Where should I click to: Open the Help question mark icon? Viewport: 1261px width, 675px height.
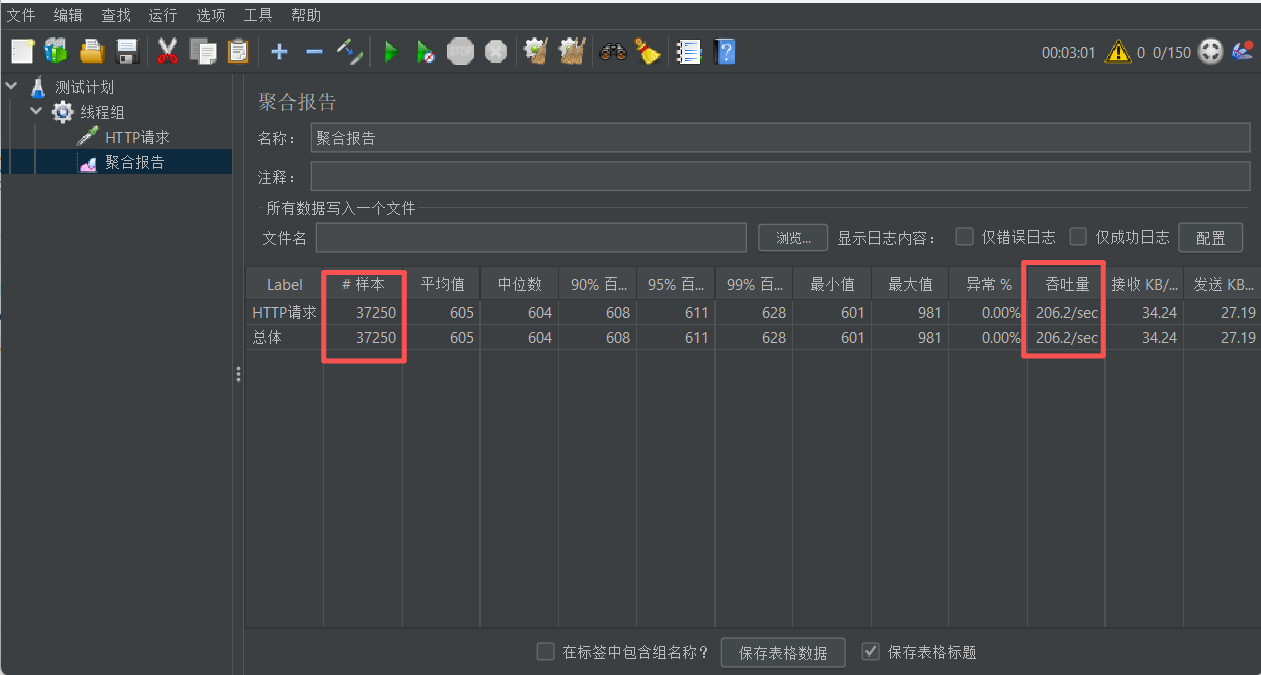pos(724,51)
